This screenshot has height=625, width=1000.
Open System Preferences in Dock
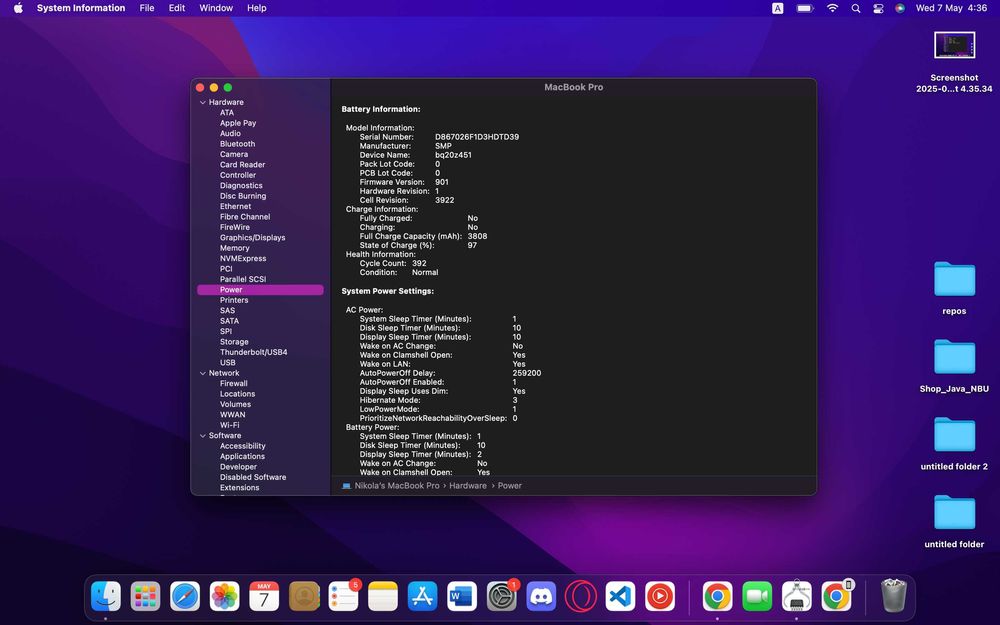pyautogui.click(x=502, y=597)
